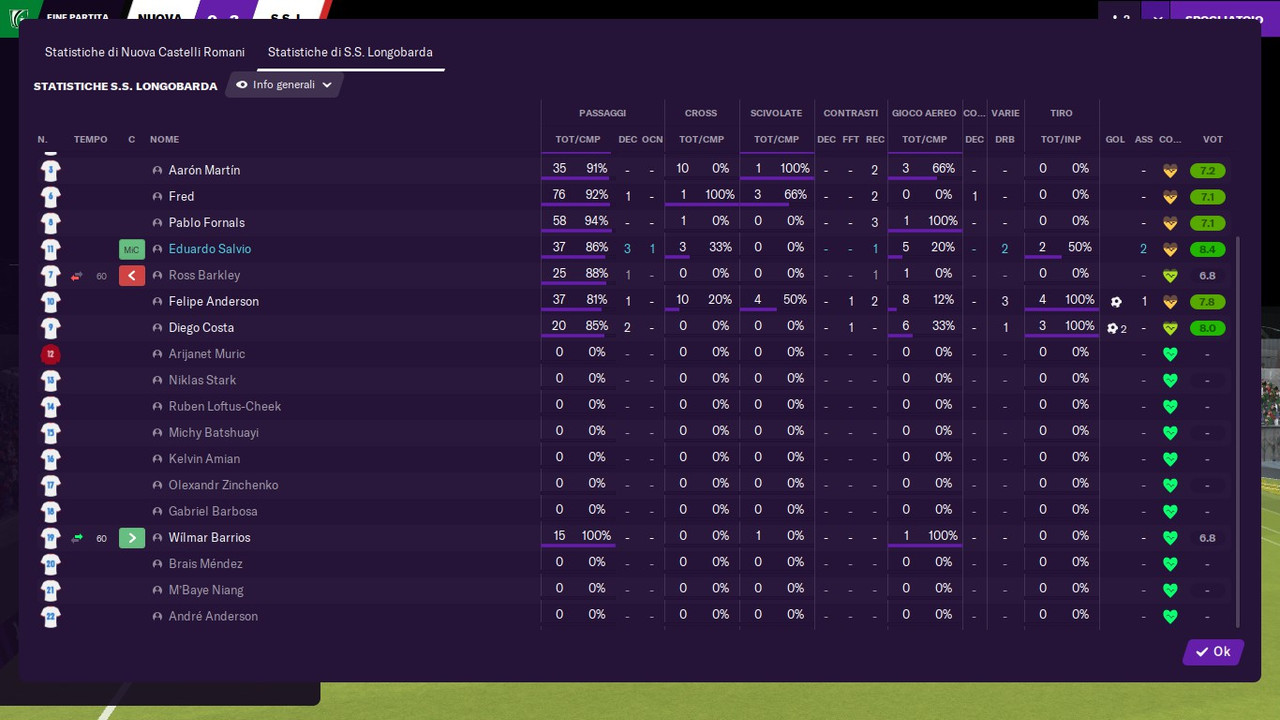Click the condition heart icon for Michy Batshuayi
Image resolution: width=1280 pixels, height=720 pixels.
(1170, 433)
